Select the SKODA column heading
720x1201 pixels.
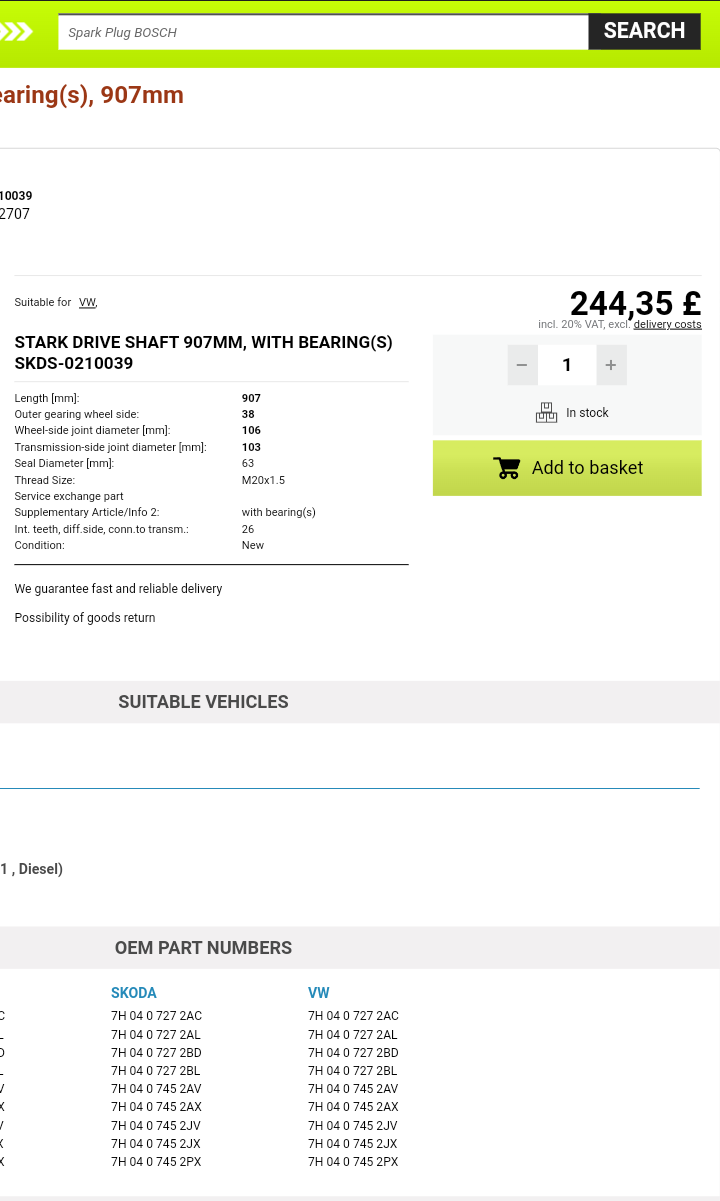click(x=134, y=993)
